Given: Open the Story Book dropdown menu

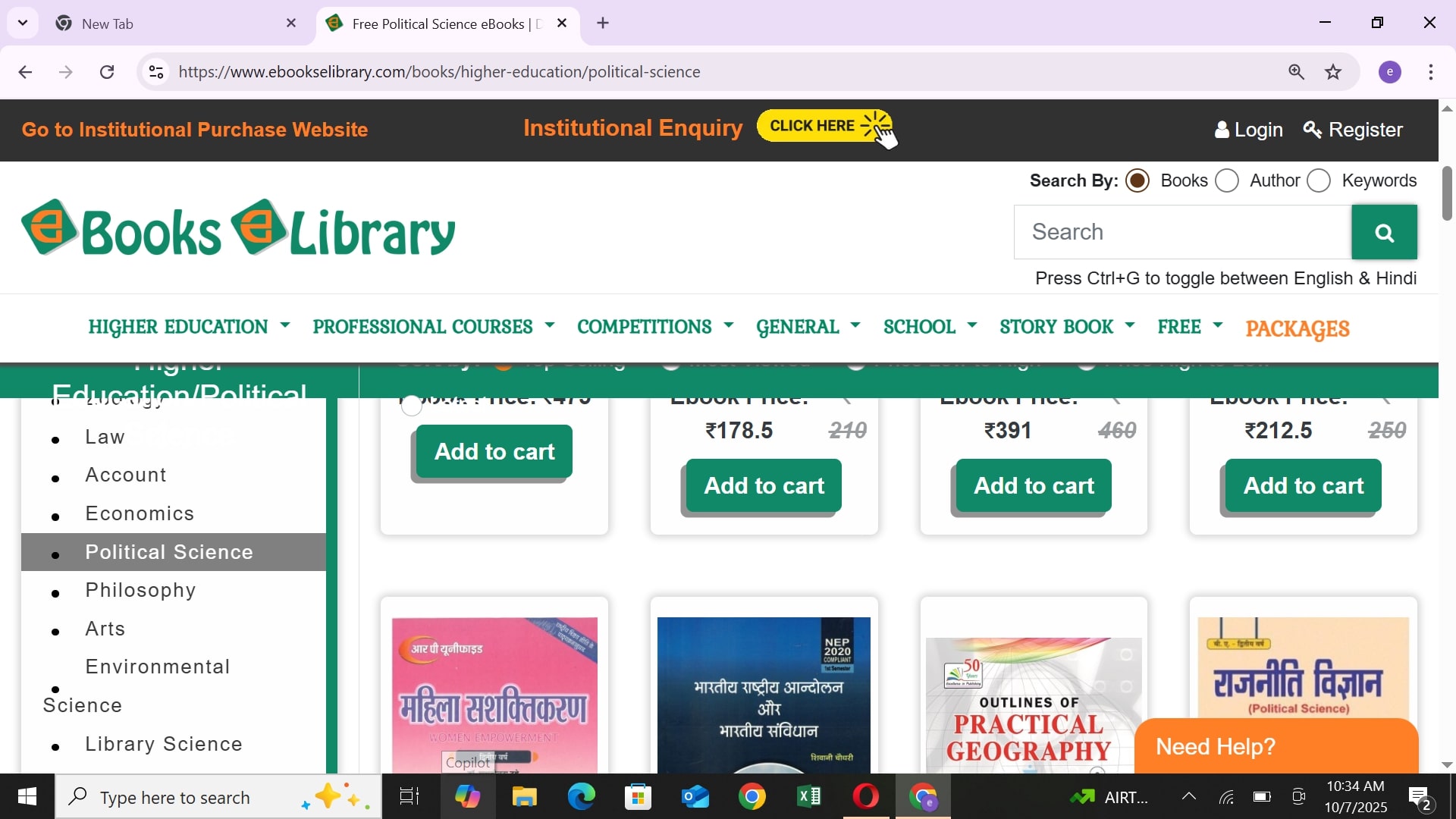Looking at the screenshot, I should 1066,327.
